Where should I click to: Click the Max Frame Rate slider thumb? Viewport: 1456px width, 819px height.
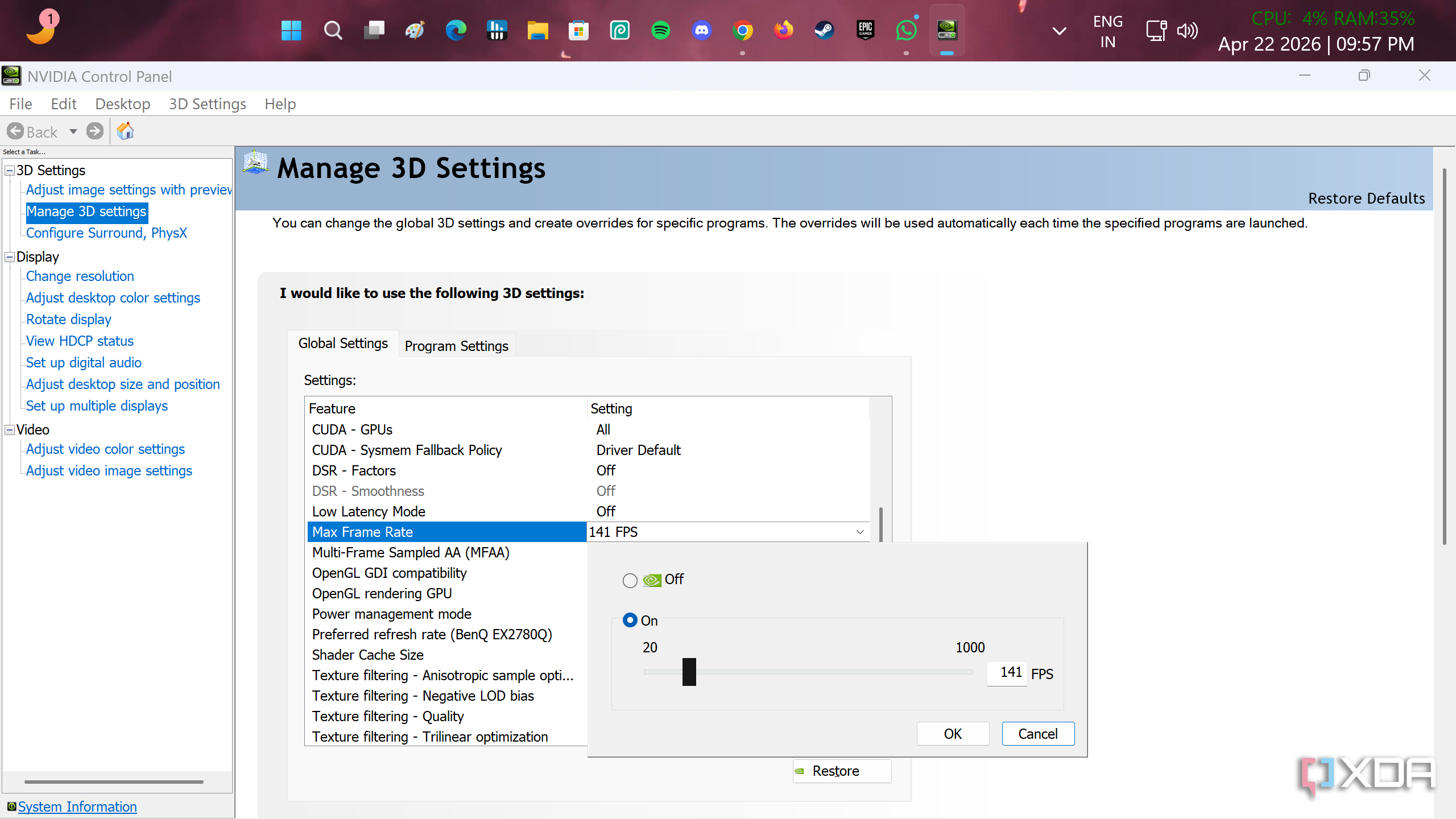pos(689,672)
